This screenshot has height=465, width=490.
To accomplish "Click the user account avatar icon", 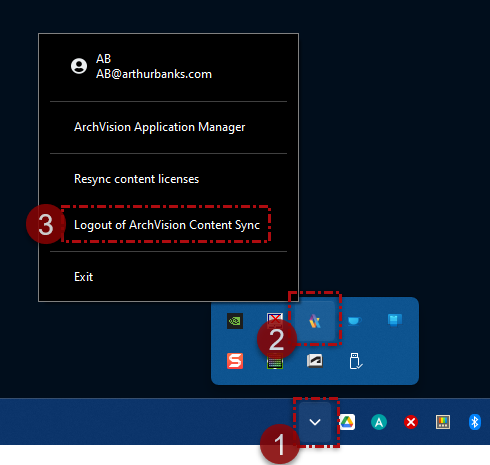I will tap(79, 66).
